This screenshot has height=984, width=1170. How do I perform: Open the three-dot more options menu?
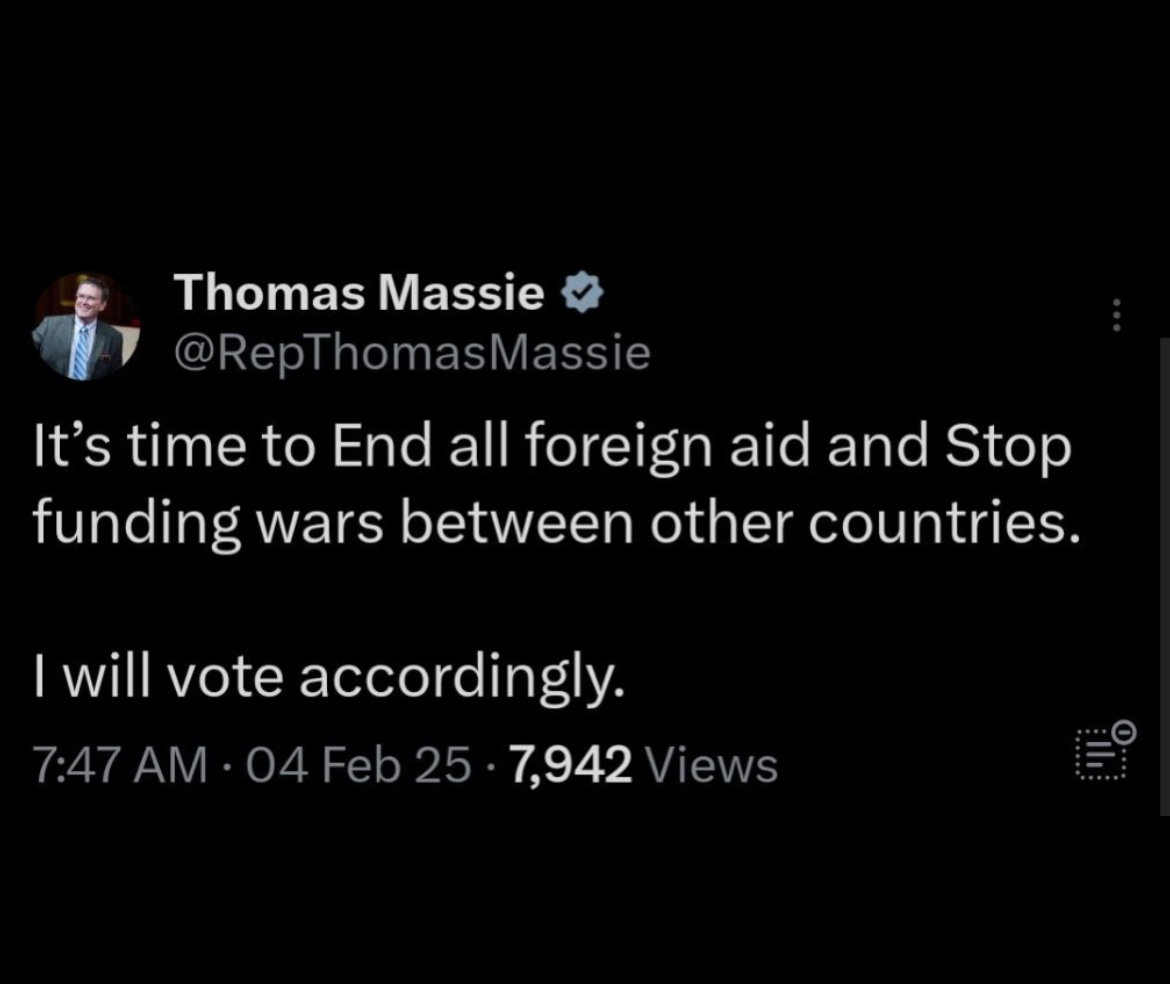[1116, 315]
